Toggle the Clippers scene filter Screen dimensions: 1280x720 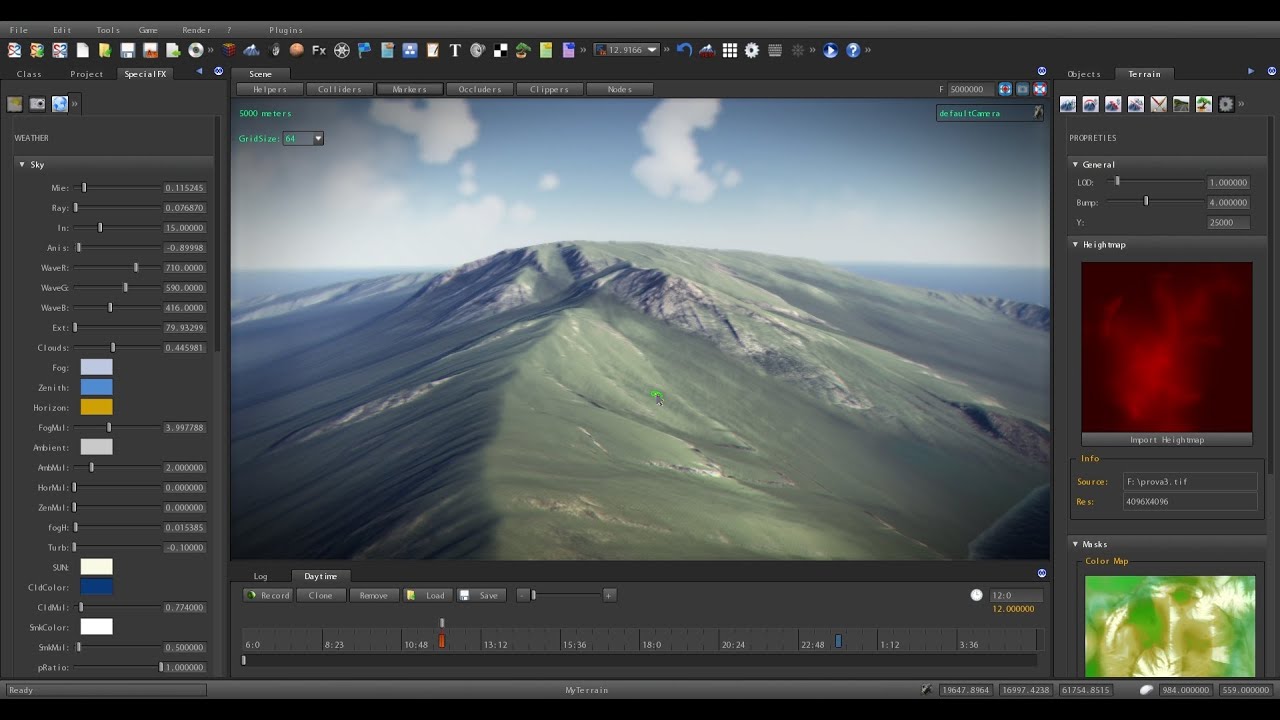pyautogui.click(x=550, y=89)
